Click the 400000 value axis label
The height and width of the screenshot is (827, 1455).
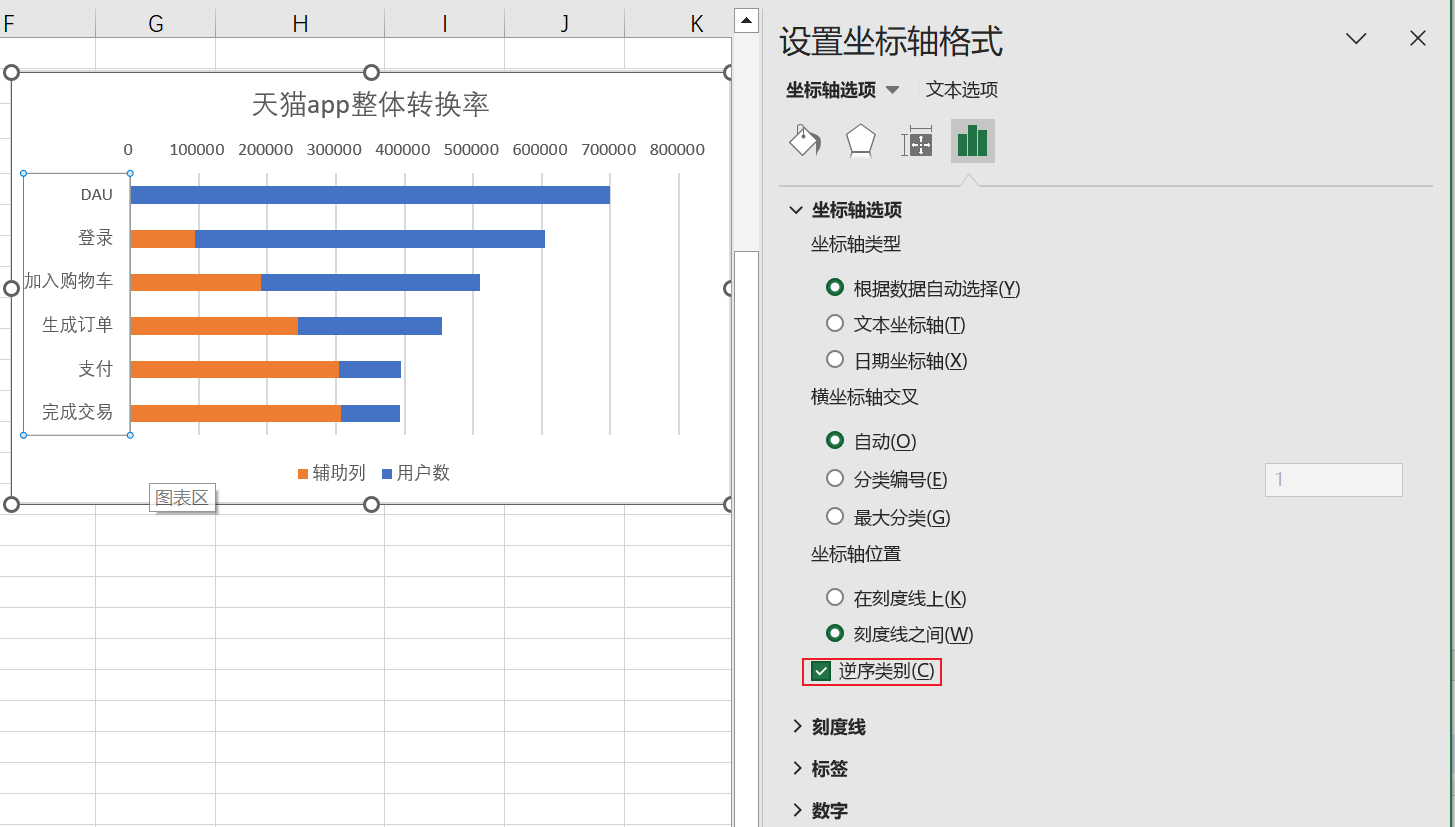pyautogui.click(x=402, y=150)
